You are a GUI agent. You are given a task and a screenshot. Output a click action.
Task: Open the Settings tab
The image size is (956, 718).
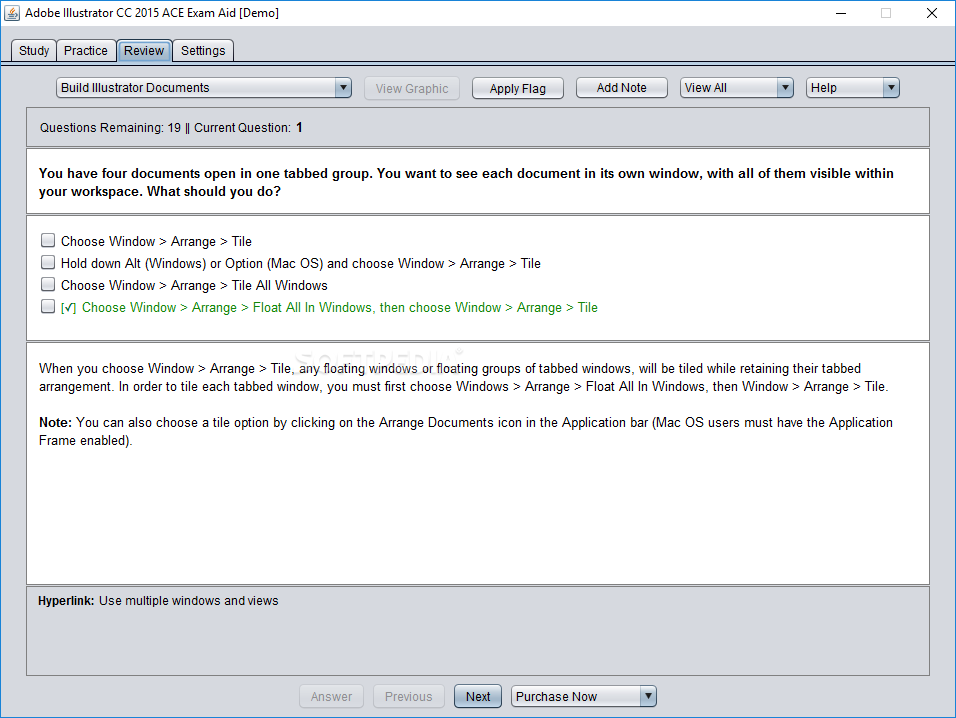(x=203, y=51)
